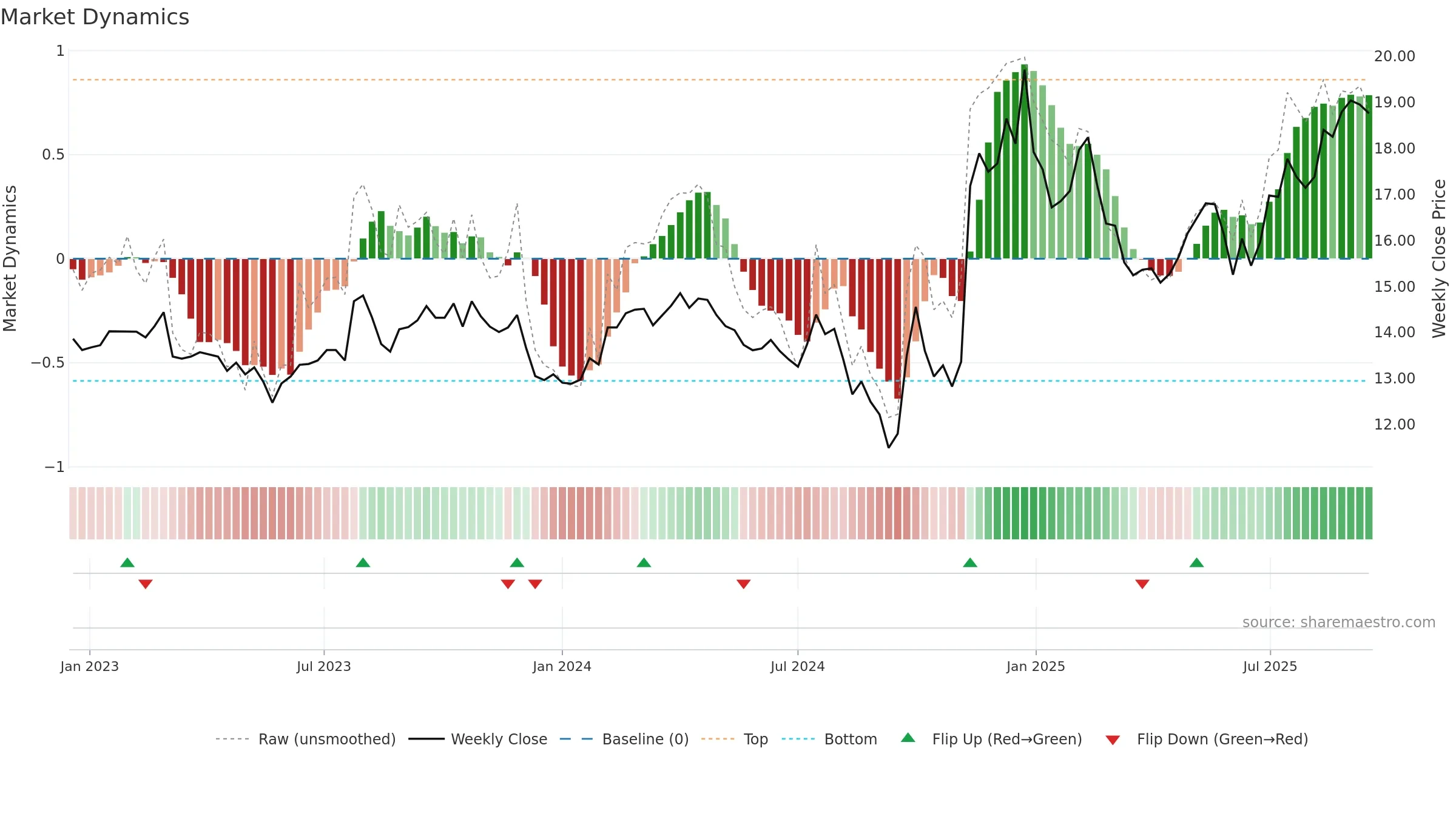
Task: Toggle the Top legend entry
Action: coord(734,739)
